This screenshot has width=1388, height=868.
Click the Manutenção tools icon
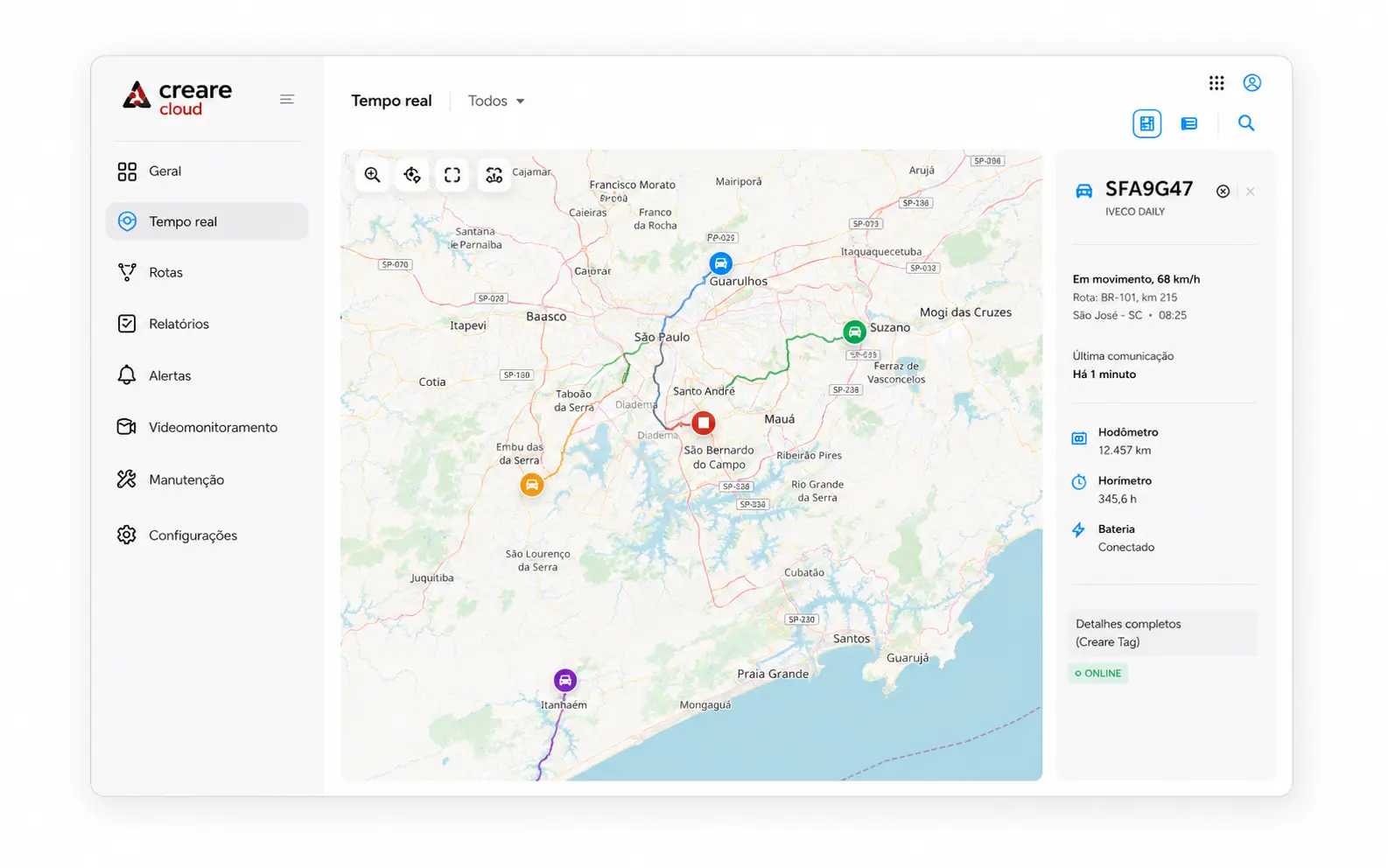point(127,479)
